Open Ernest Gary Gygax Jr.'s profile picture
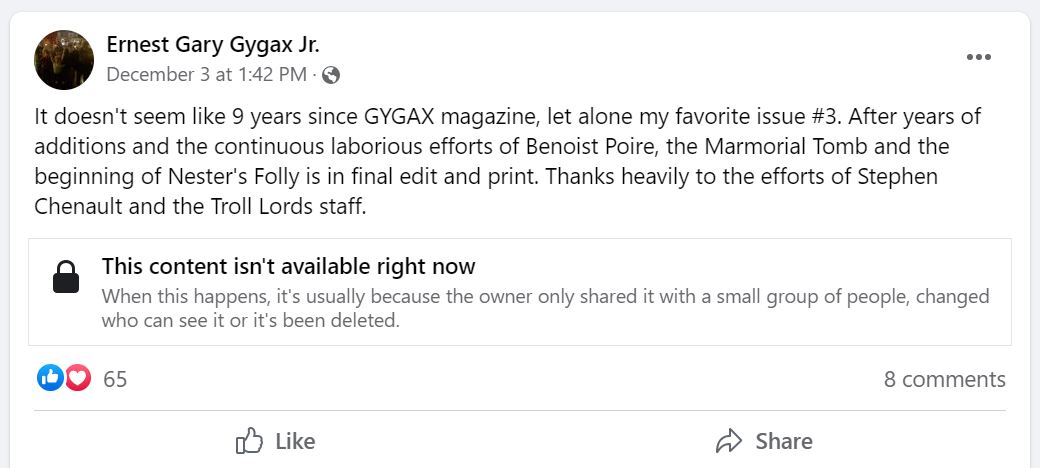Viewport: 1040px width, 468px height. [64, 60]
